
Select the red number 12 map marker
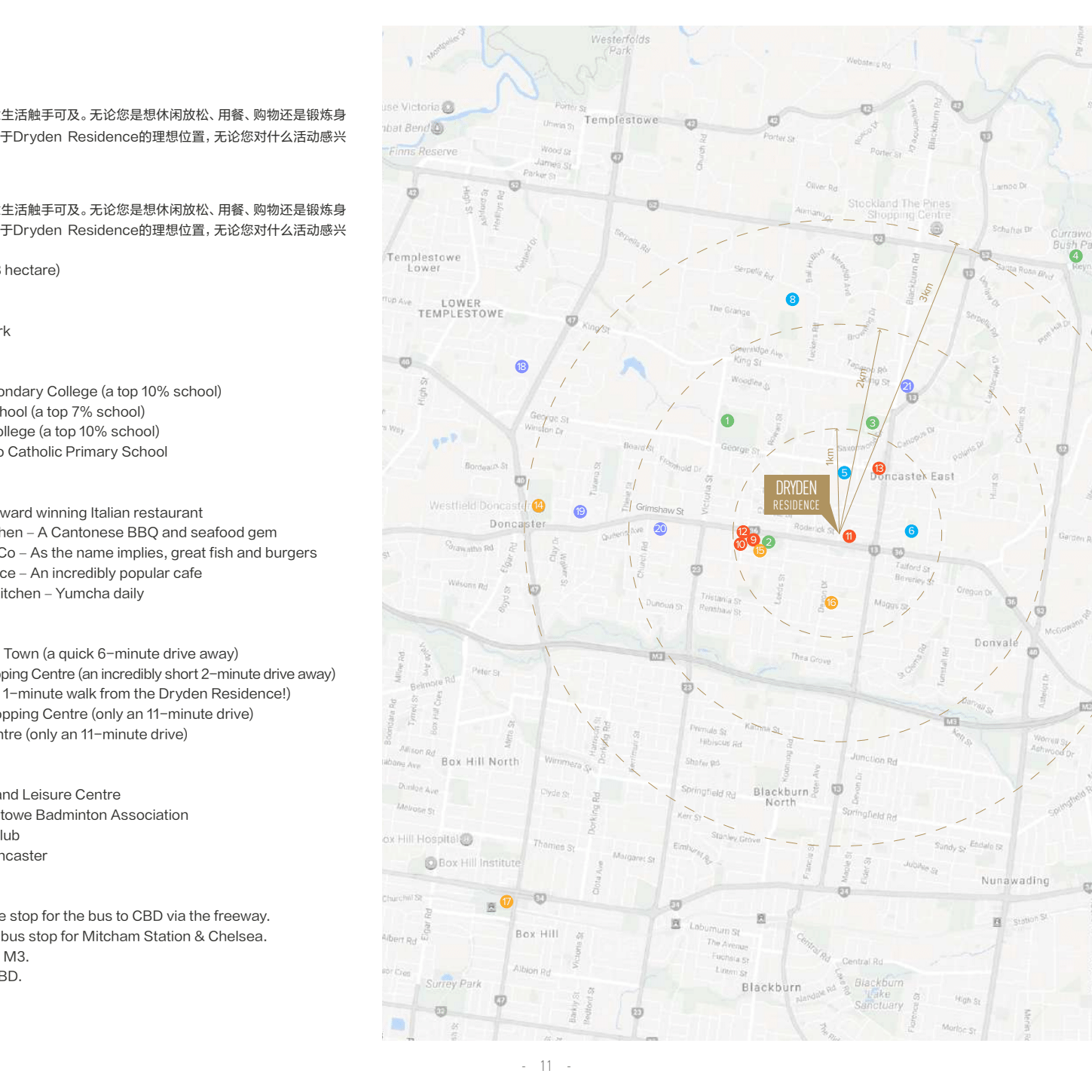(x=742, y=531)
